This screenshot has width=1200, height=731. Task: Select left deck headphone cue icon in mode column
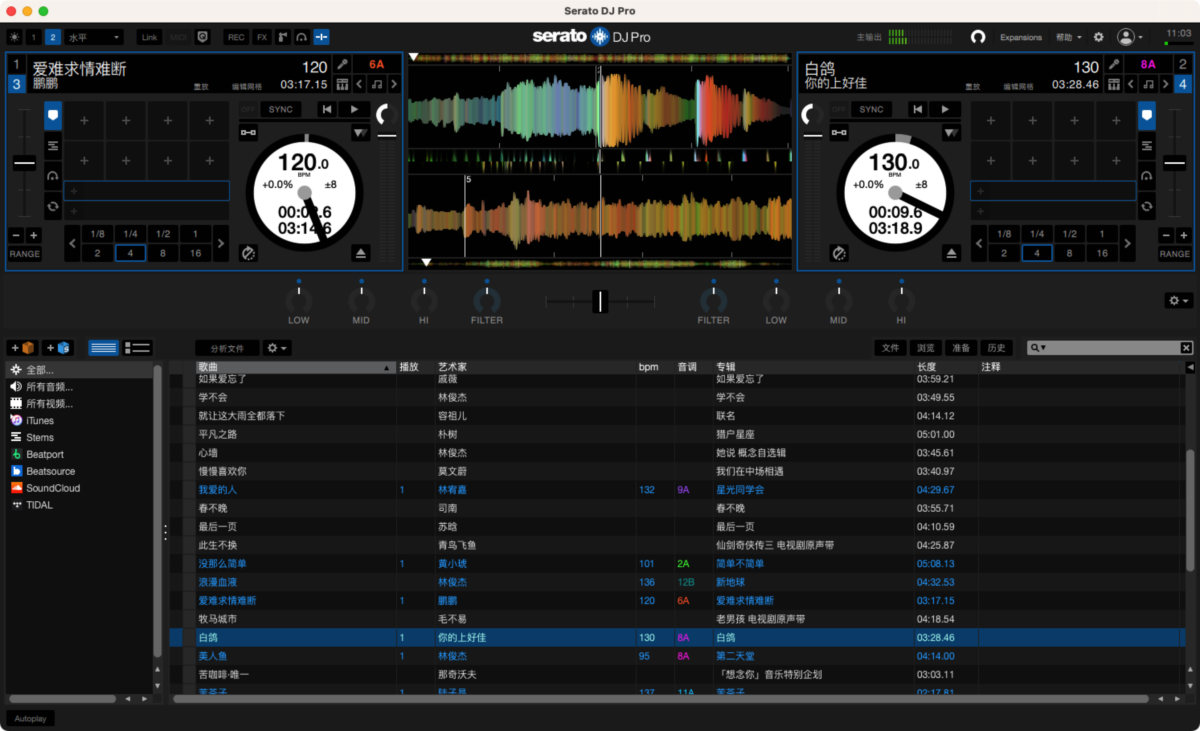(x=53, y=176)
